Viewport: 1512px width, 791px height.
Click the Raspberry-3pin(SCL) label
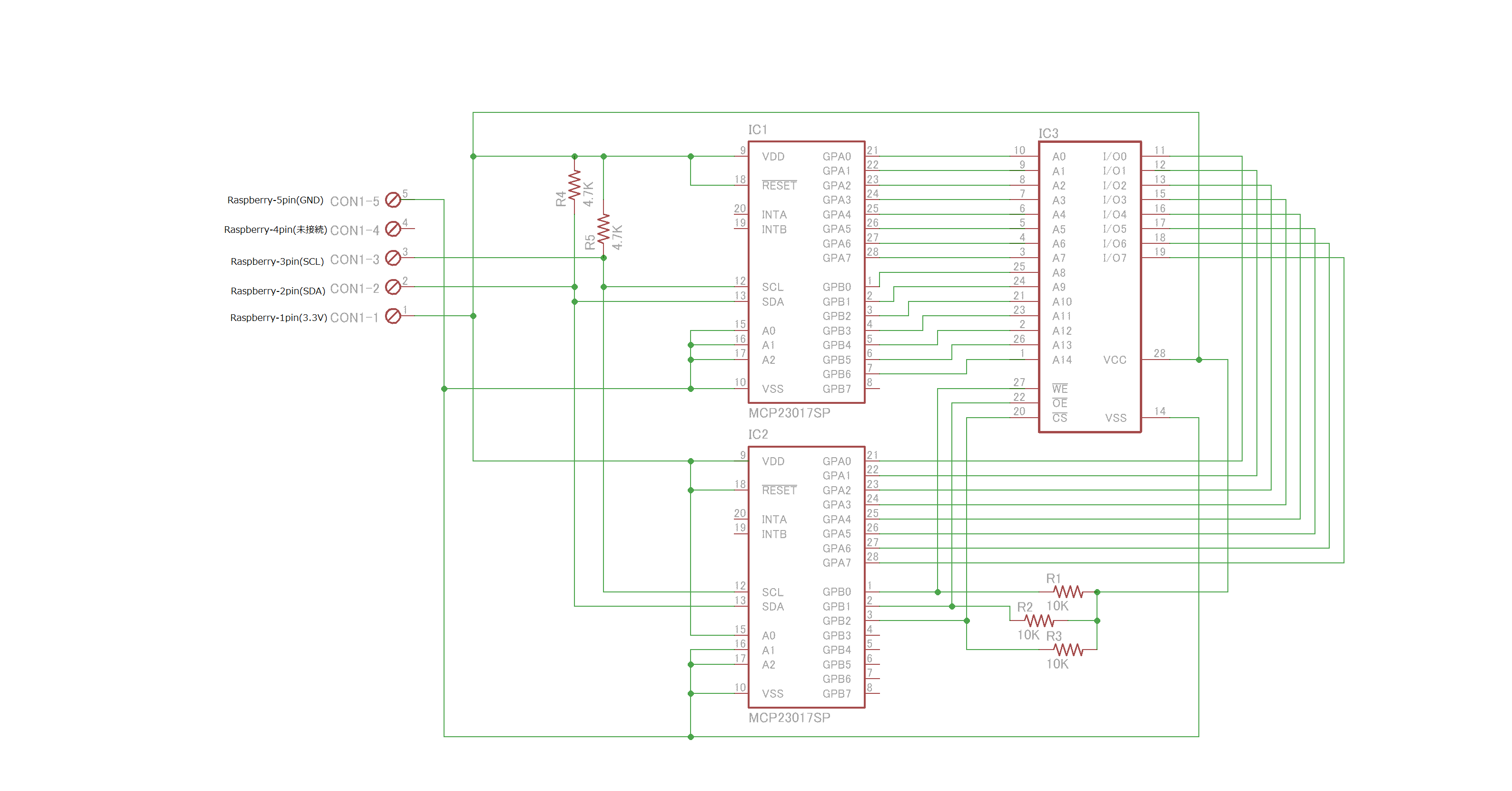[x=277, y=261]
